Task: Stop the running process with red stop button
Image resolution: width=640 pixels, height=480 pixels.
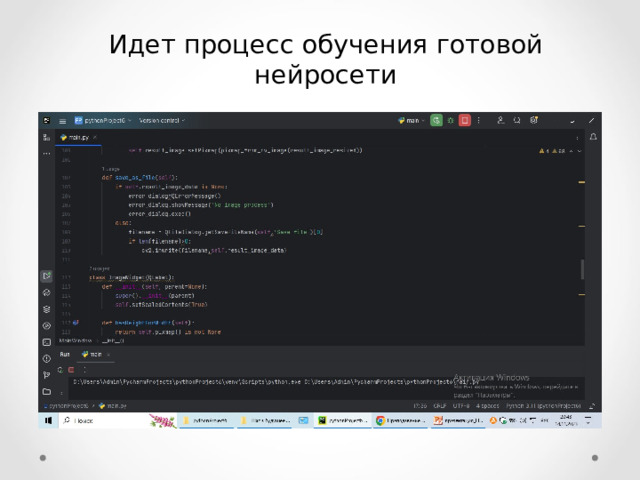Action: pyautogui.click(x=464, y=120)
